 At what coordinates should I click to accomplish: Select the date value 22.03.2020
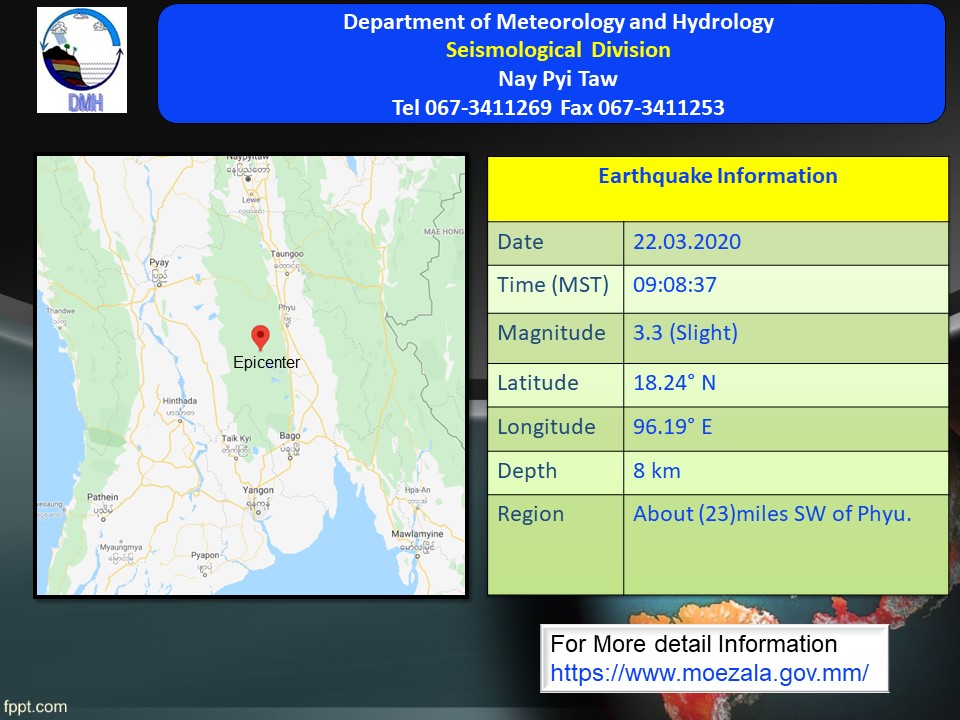pyautogui.click(x=687, y=242)
